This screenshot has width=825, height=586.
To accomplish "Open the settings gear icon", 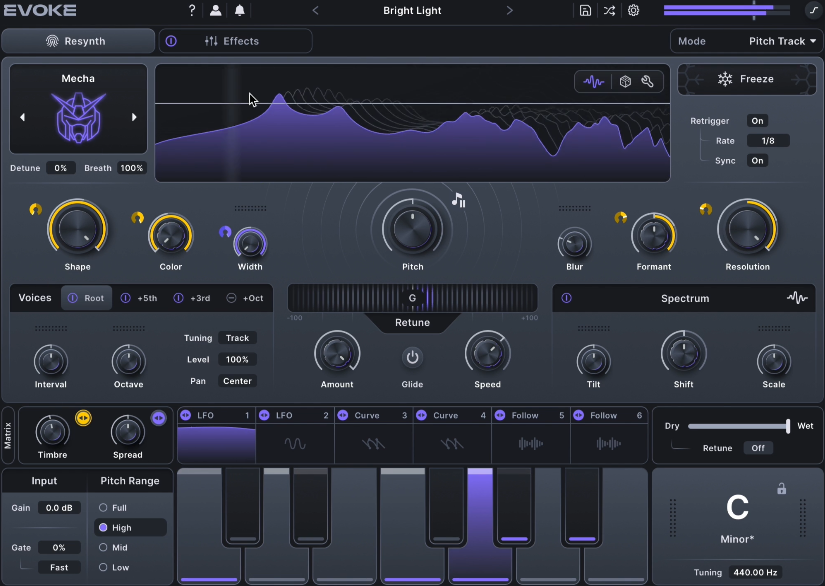I will click(x=633, y=11).
